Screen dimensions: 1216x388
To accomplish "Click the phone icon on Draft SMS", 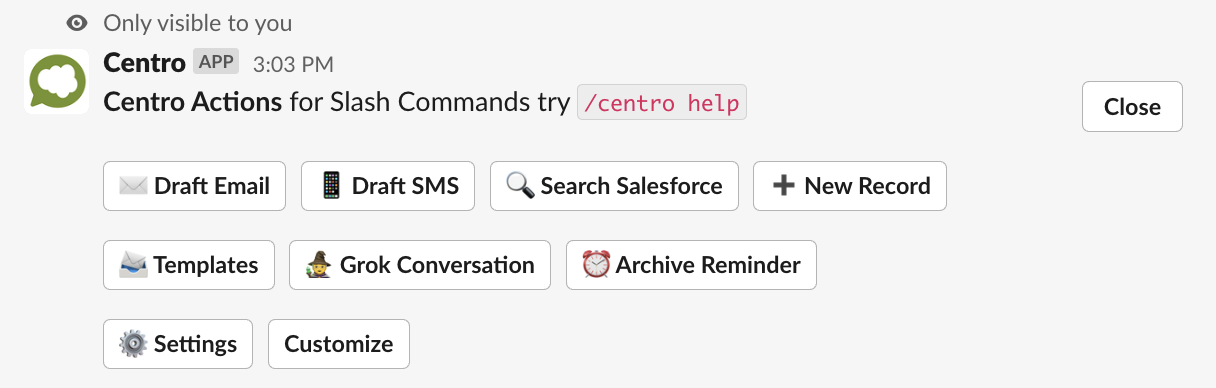I will coord(331,186).
